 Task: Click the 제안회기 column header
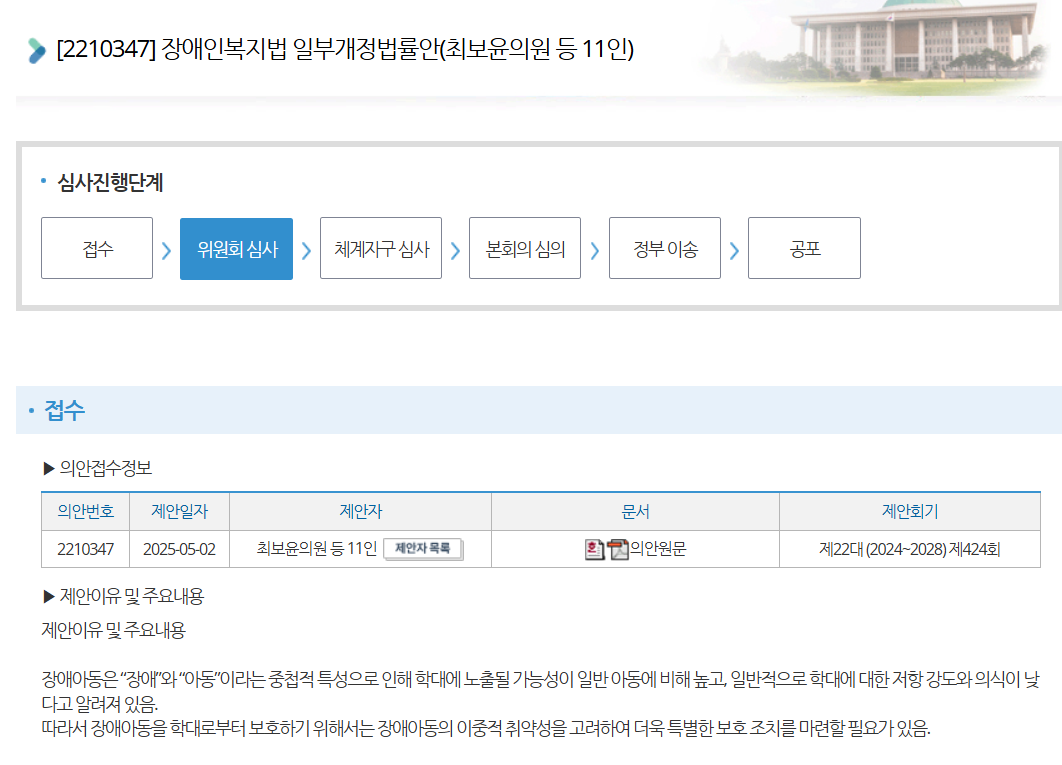pyautogui.click(x=910, y=512)
